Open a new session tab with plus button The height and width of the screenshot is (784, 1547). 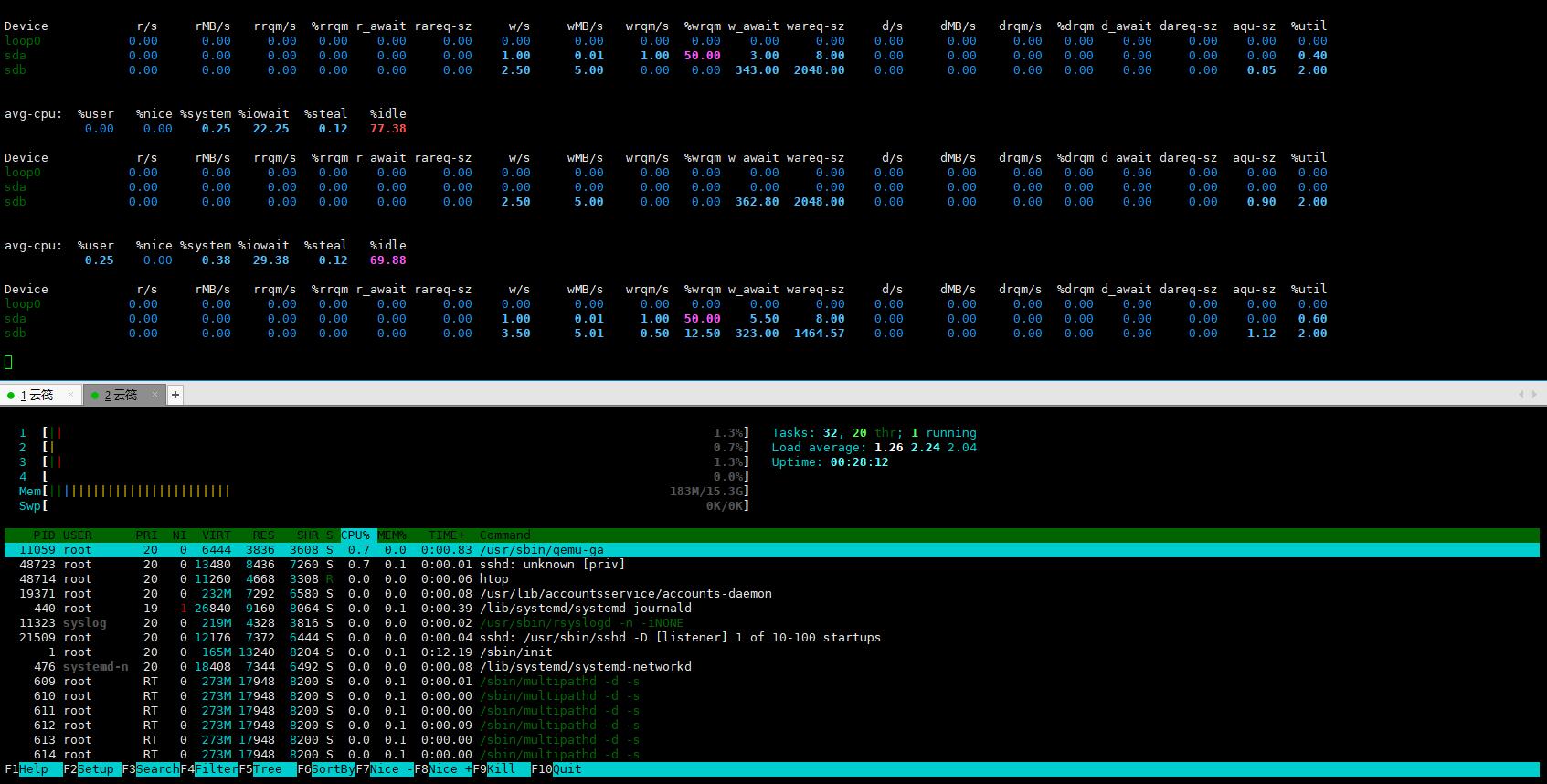click(x=175, y=395)
